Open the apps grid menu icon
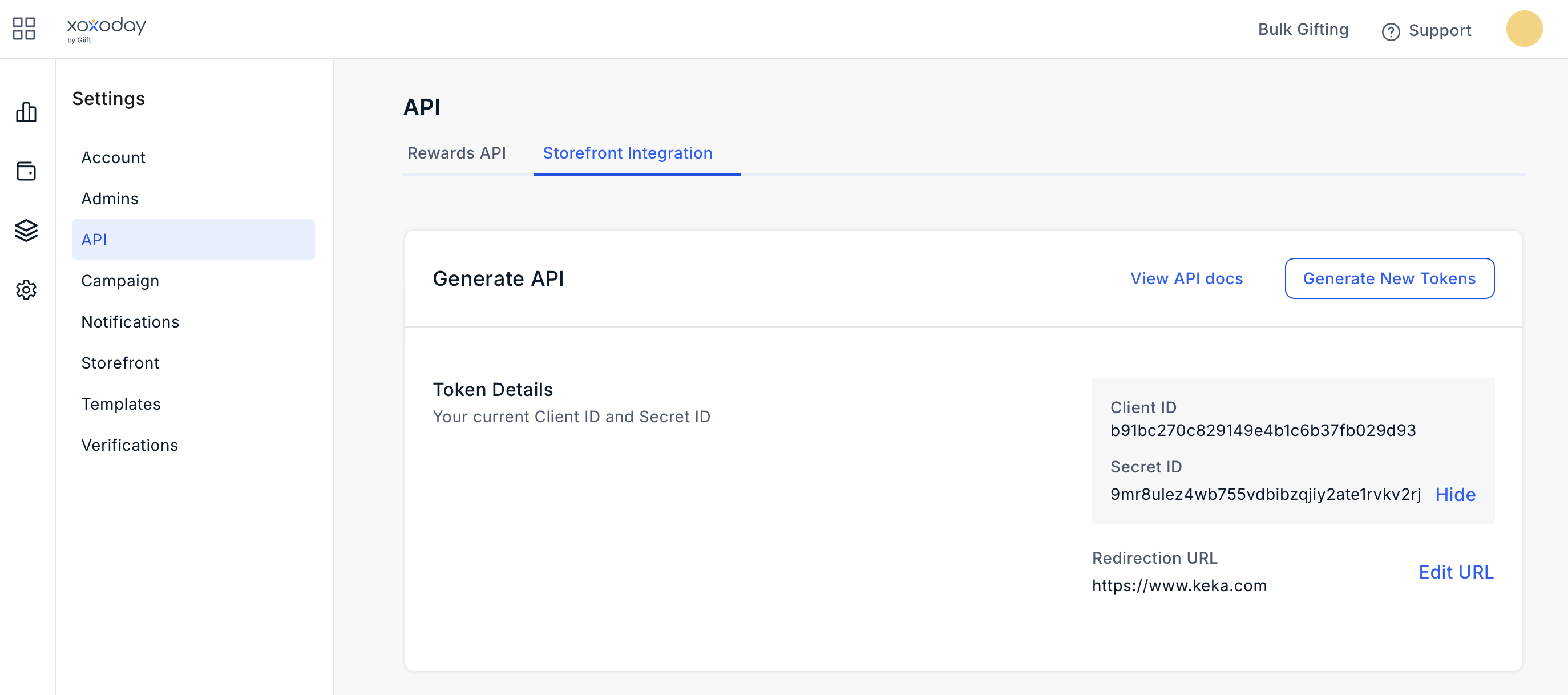Viewport: 1568px width, 695px height. click(x=24, y=29)
